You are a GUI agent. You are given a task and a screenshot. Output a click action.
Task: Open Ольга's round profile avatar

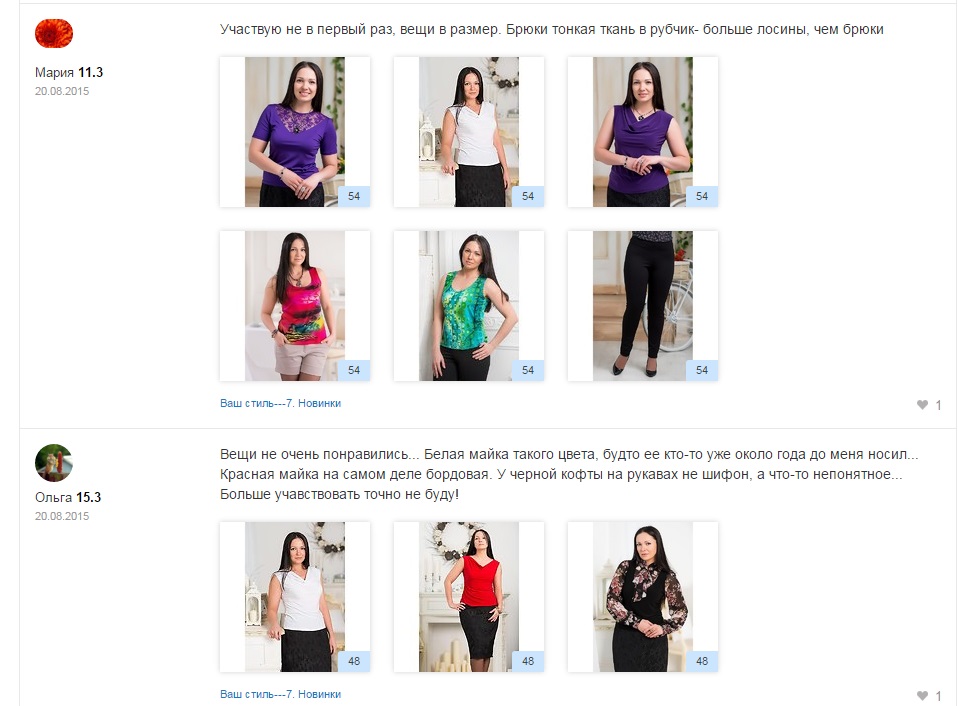click(x=54, y=462)
